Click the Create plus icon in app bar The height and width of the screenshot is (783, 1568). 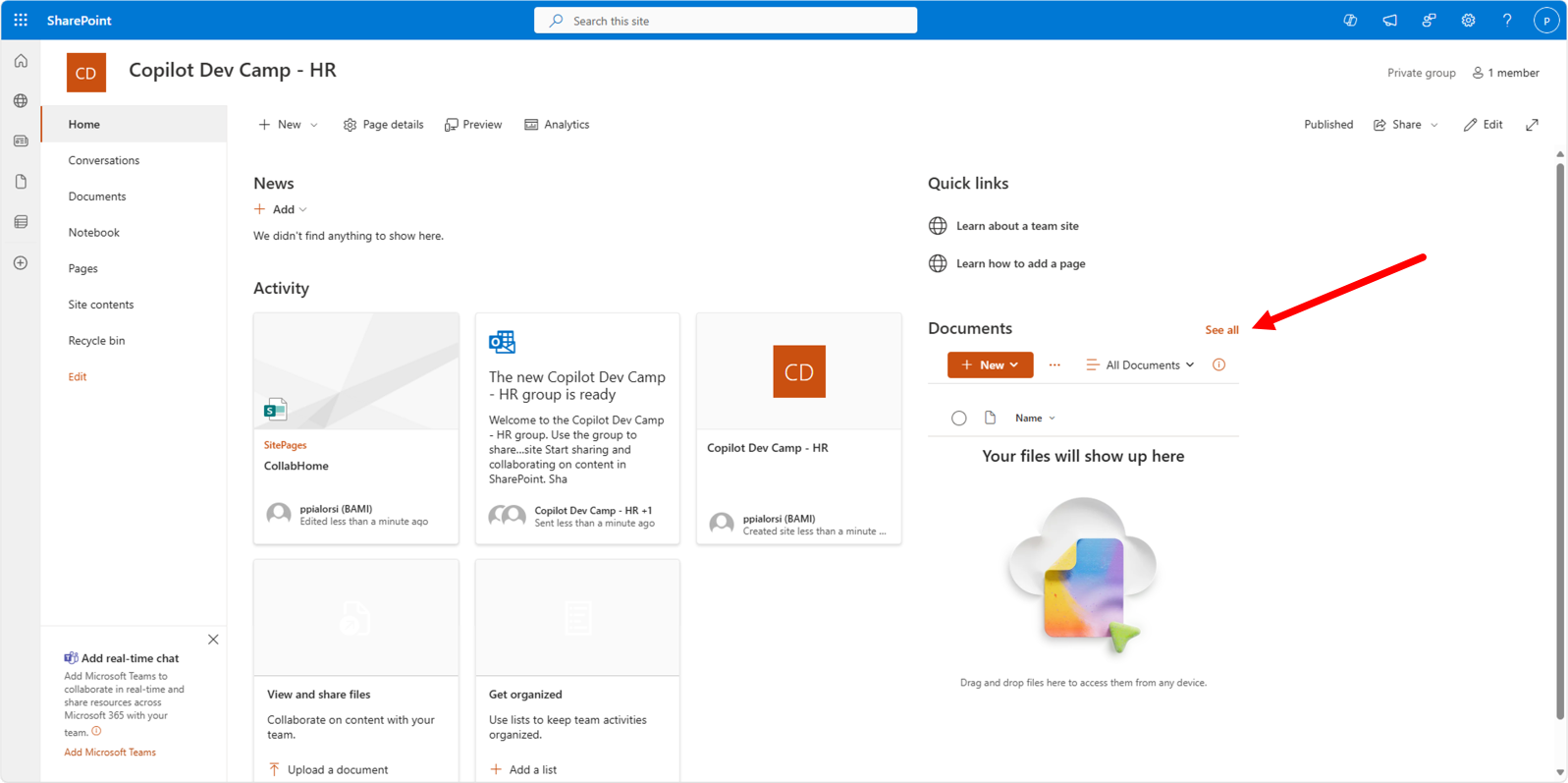point(21,263)
